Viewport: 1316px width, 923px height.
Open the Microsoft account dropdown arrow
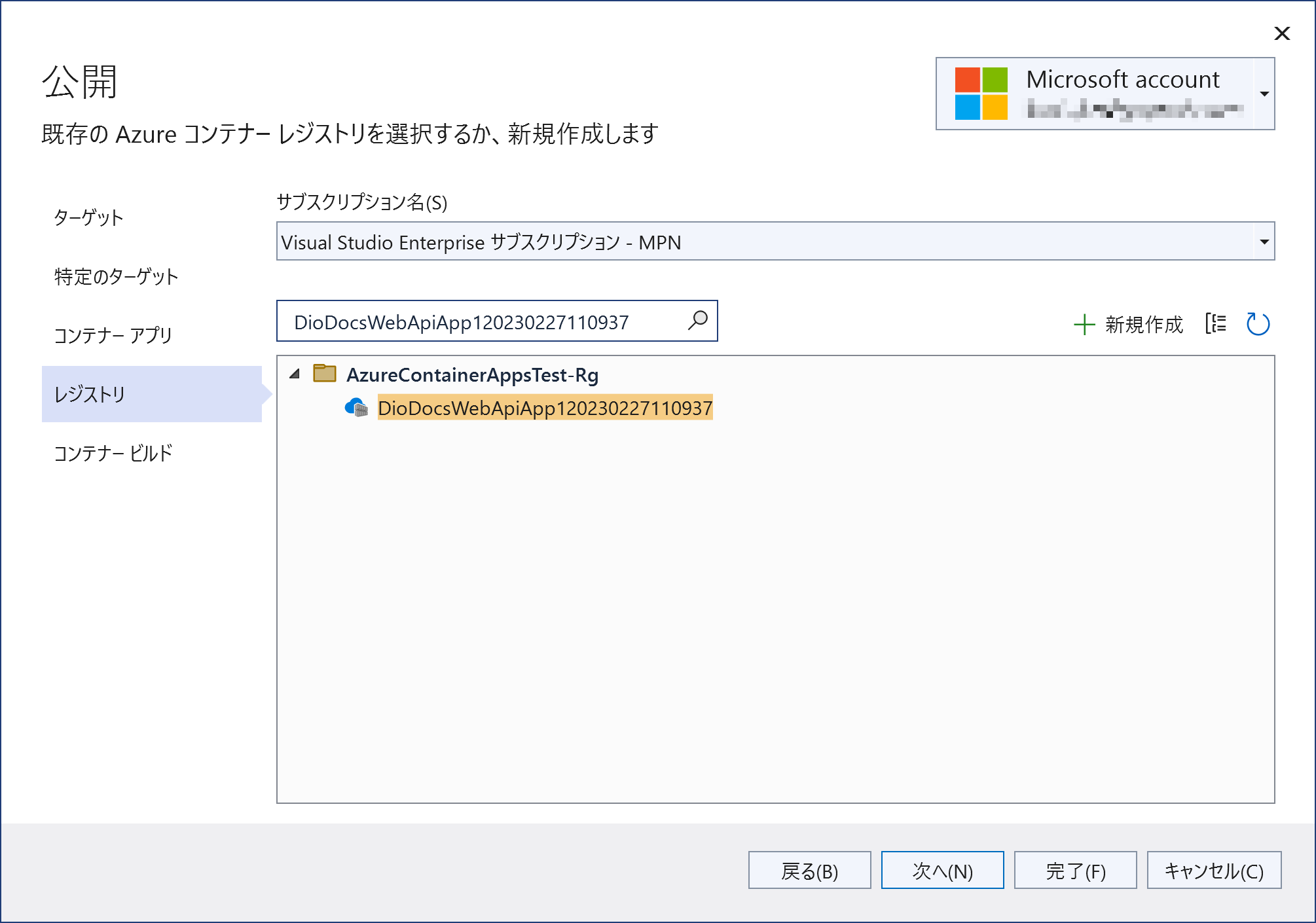1265,94
